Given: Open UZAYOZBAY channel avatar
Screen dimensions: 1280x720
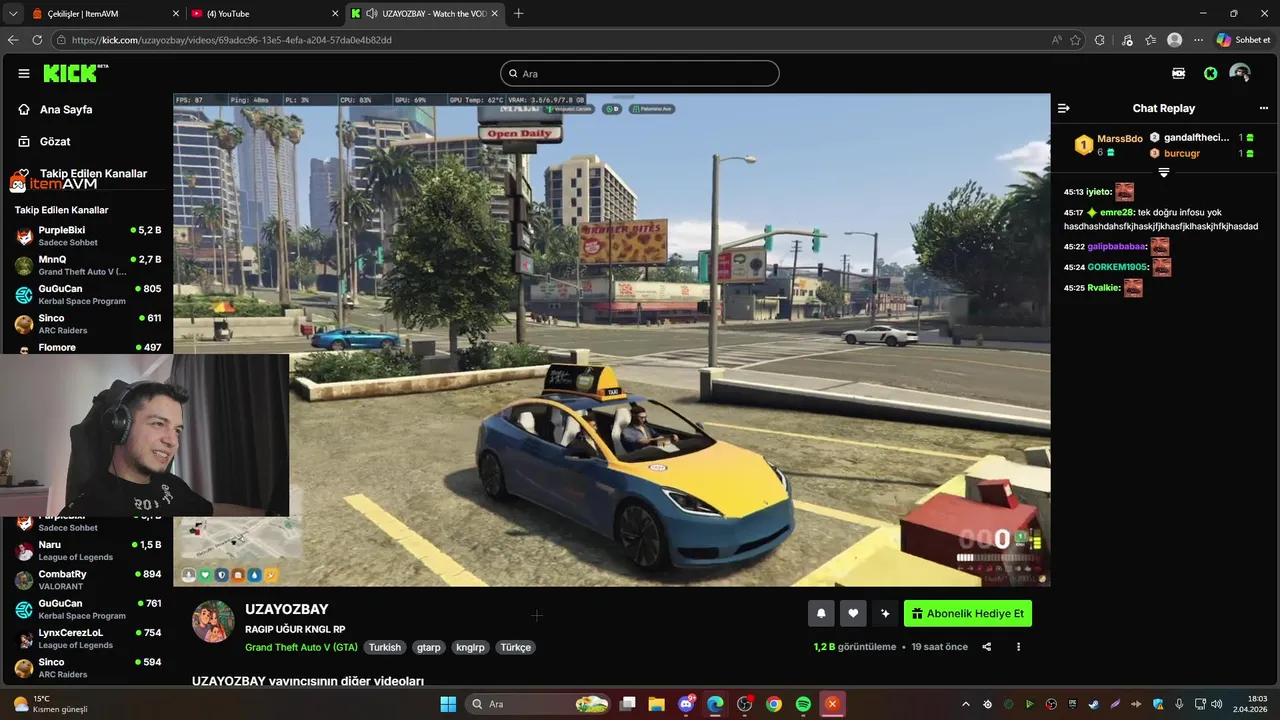Looking at the screenshot, I should [213, 622].
